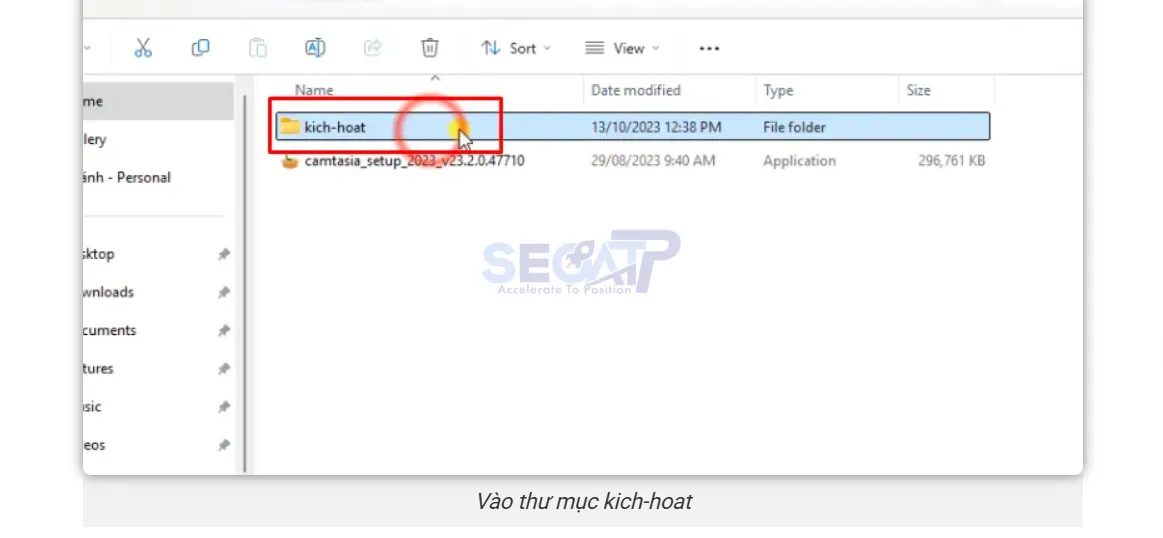The image size is (1163, 538).
Task: Unpin Pictures using its pin icon
Action: (223, 369)
